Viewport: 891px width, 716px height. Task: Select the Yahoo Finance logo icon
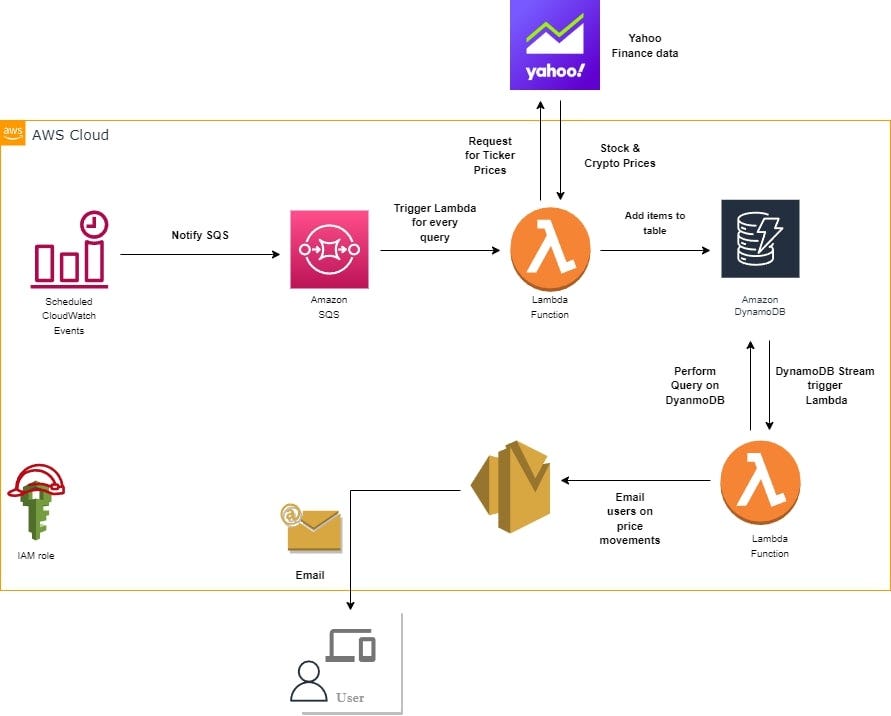pos(554,47)
